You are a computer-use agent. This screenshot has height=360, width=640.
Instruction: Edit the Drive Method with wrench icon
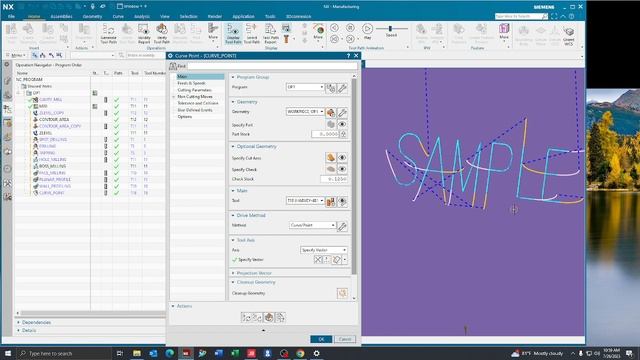(x=342, y=226)
